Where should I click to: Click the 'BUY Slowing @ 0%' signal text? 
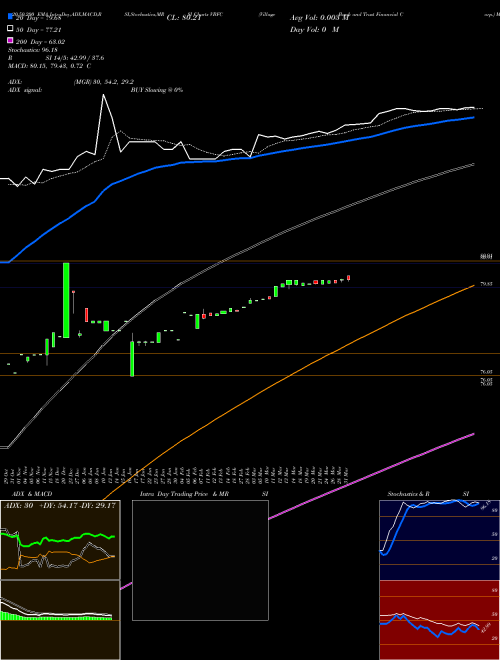pyautogui.click(x=157, y=90)
